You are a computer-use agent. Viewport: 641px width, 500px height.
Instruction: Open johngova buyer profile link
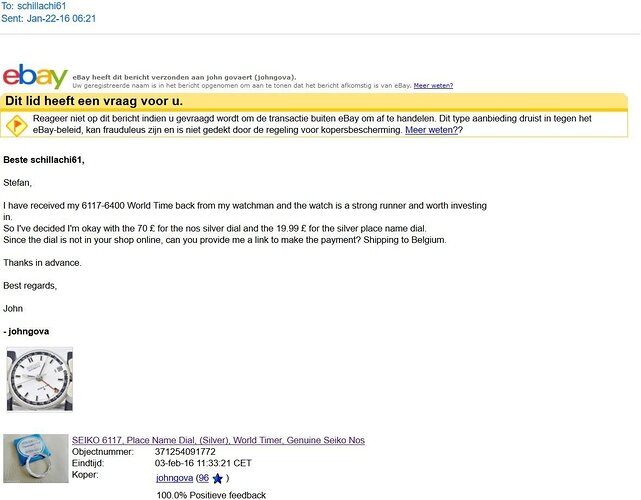pyautogui.click(x=175, y=478)
